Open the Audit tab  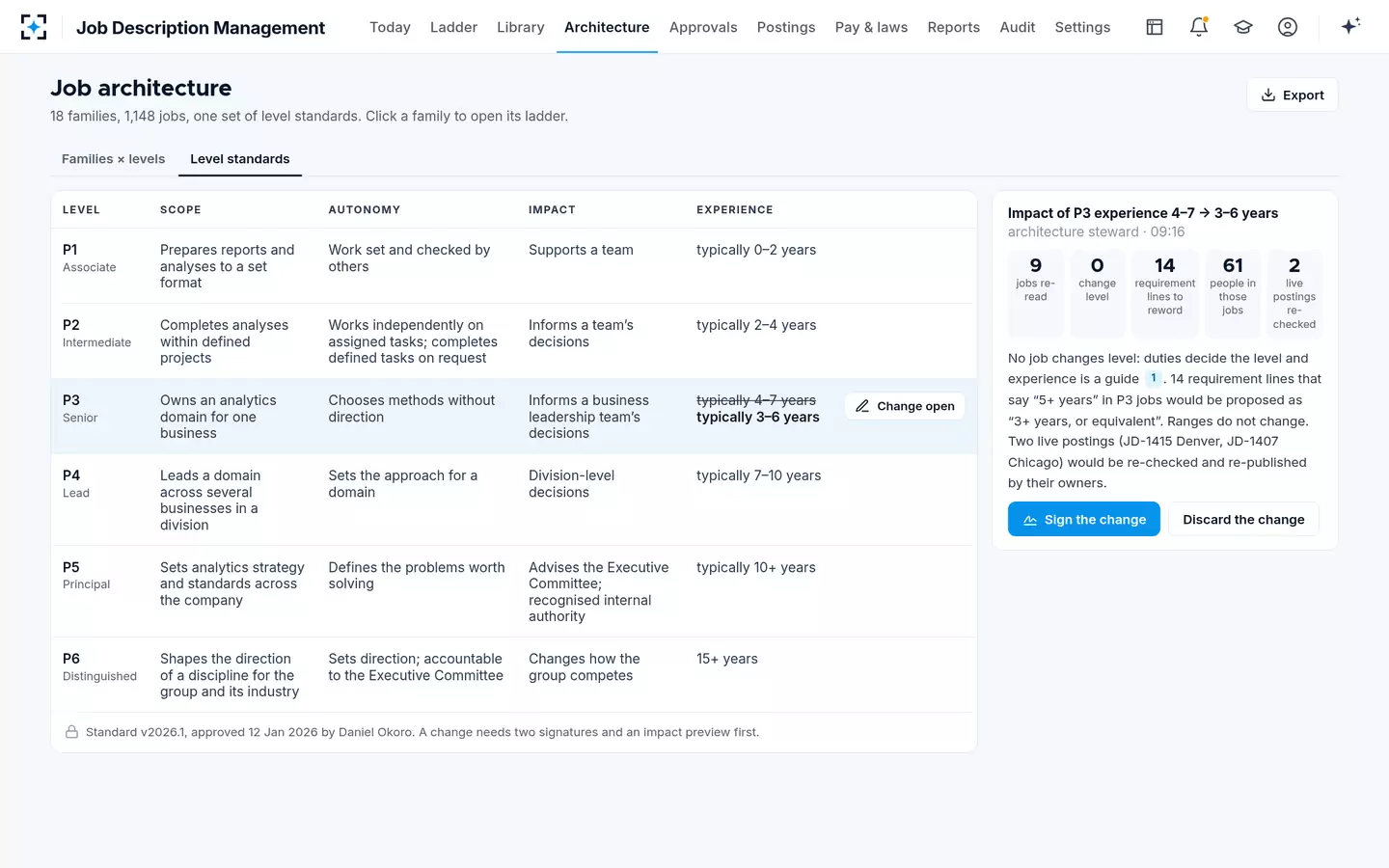click(1017, 27)
